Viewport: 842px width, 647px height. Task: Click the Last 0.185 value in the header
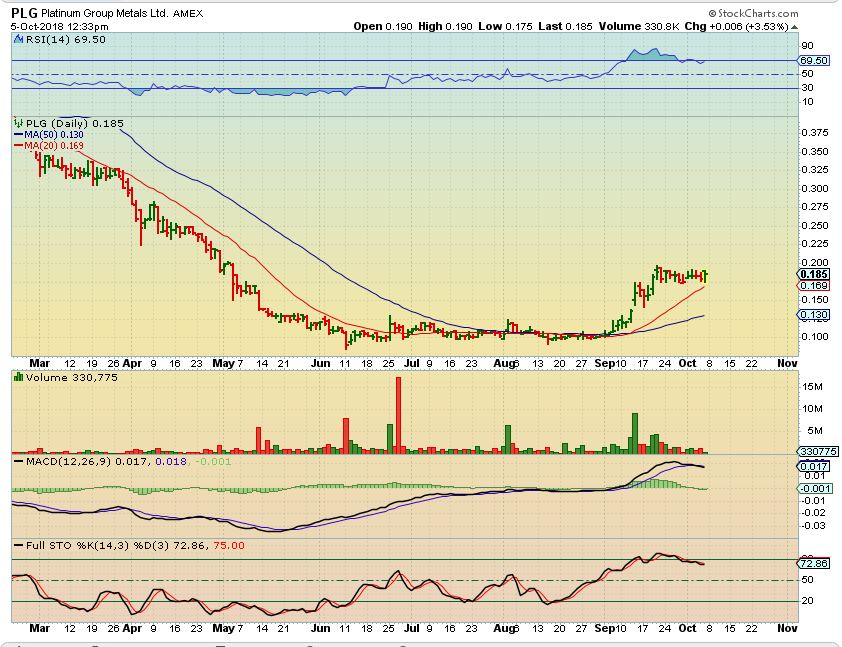tap(565, 26)
